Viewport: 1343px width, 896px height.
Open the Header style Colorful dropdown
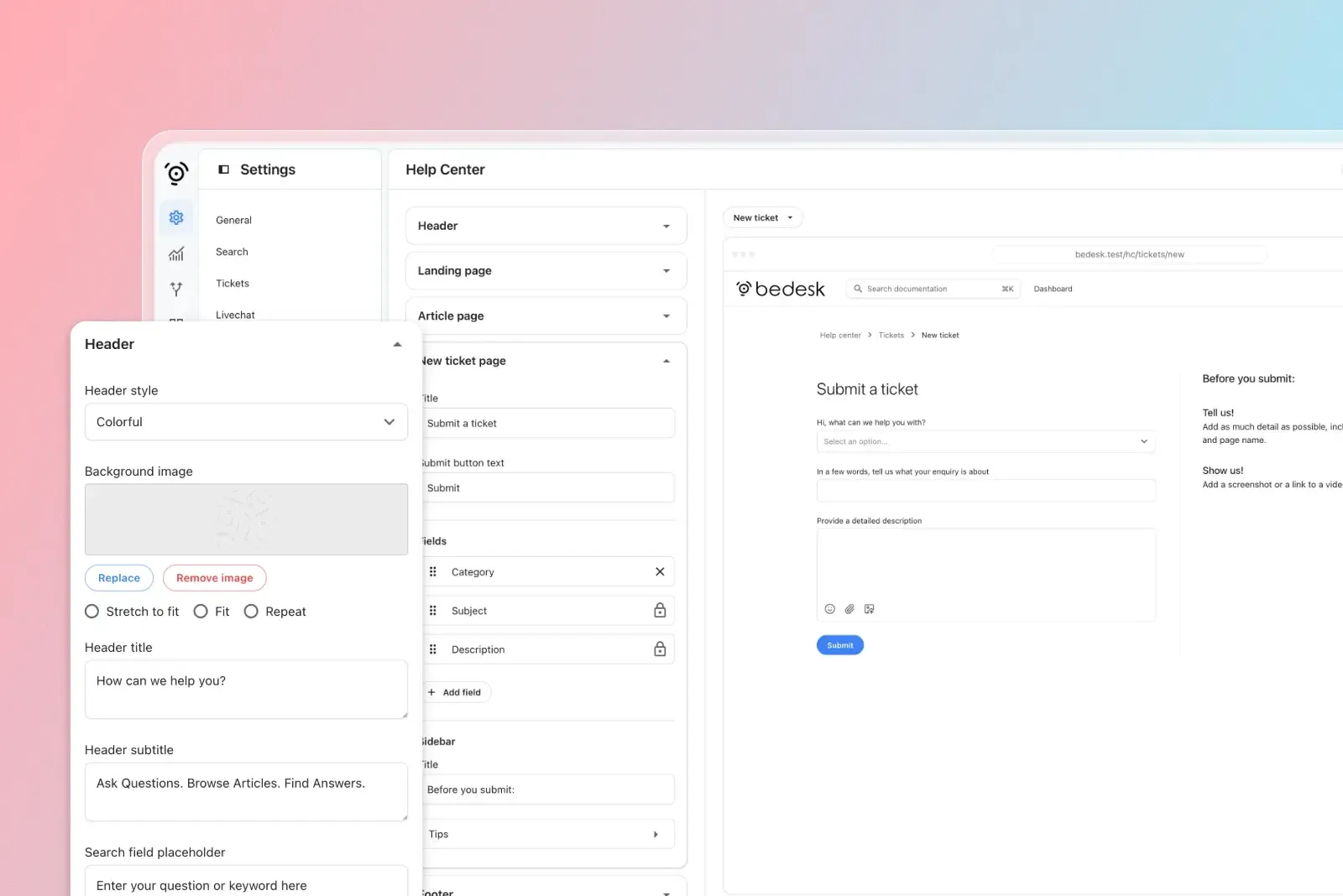(x=246, y=422)
